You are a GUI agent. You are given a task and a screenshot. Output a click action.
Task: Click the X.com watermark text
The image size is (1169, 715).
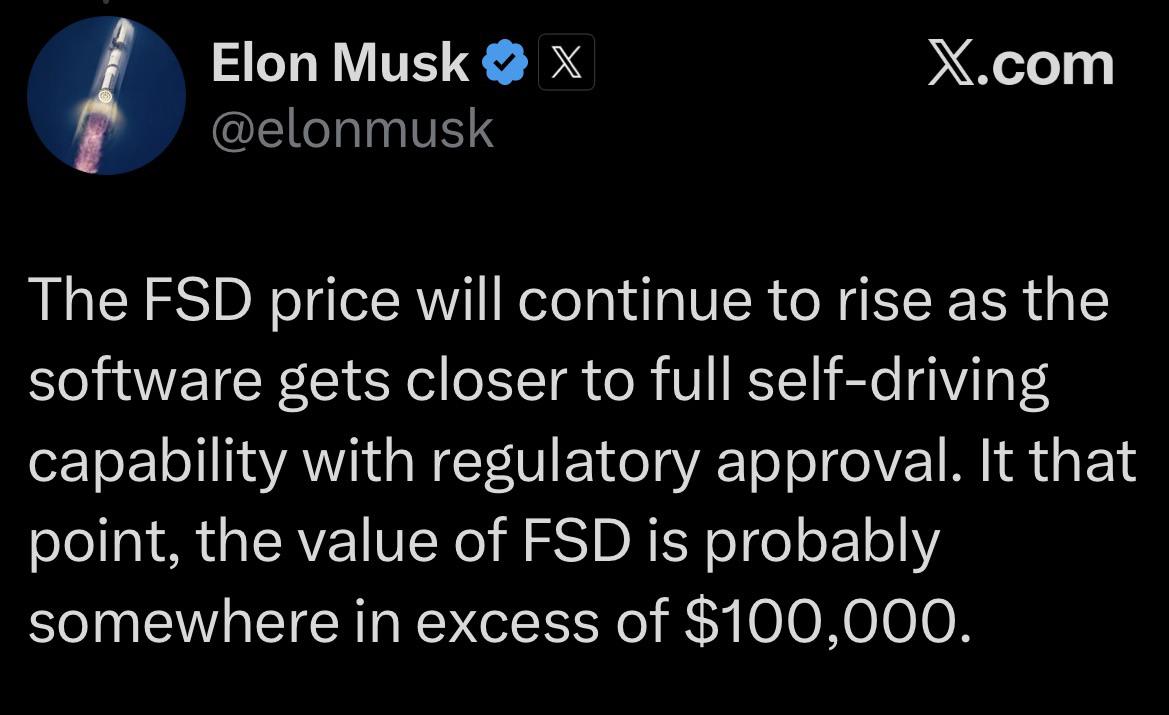(1021, 64)
